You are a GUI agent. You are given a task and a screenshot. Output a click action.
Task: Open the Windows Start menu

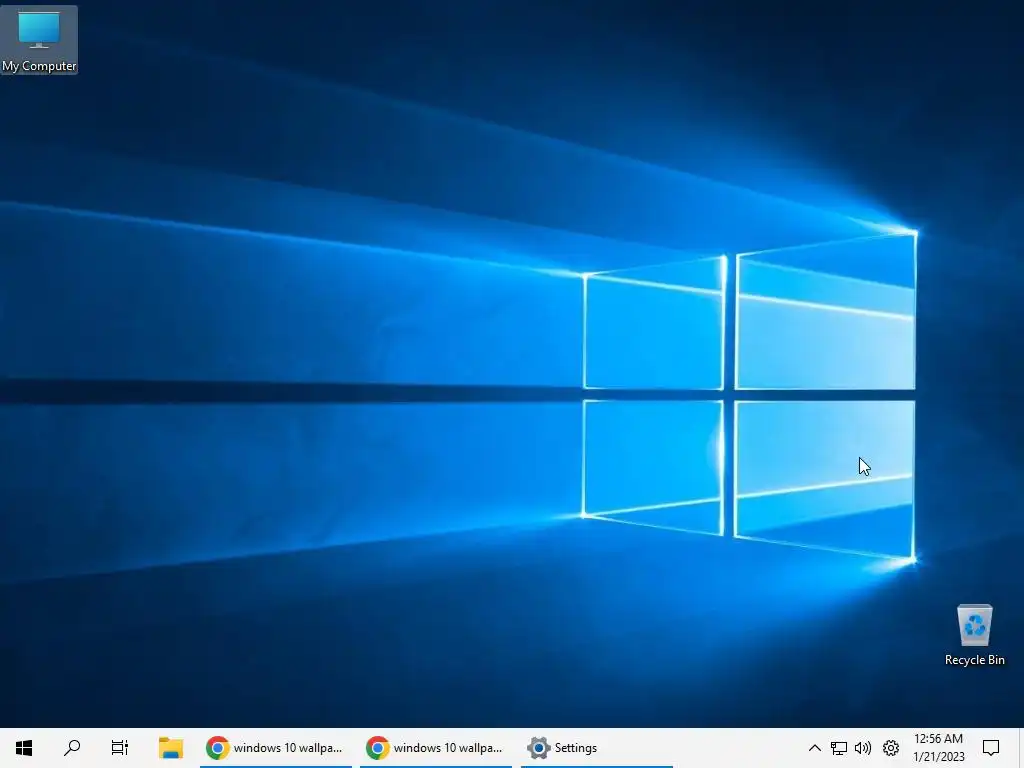pyautogui.click(x=24, y=748)
